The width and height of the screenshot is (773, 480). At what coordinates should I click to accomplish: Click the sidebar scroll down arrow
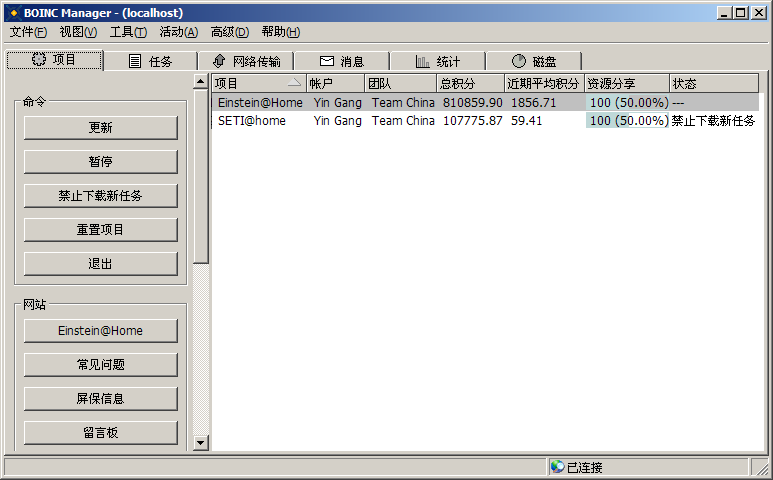tap(200, 443)
